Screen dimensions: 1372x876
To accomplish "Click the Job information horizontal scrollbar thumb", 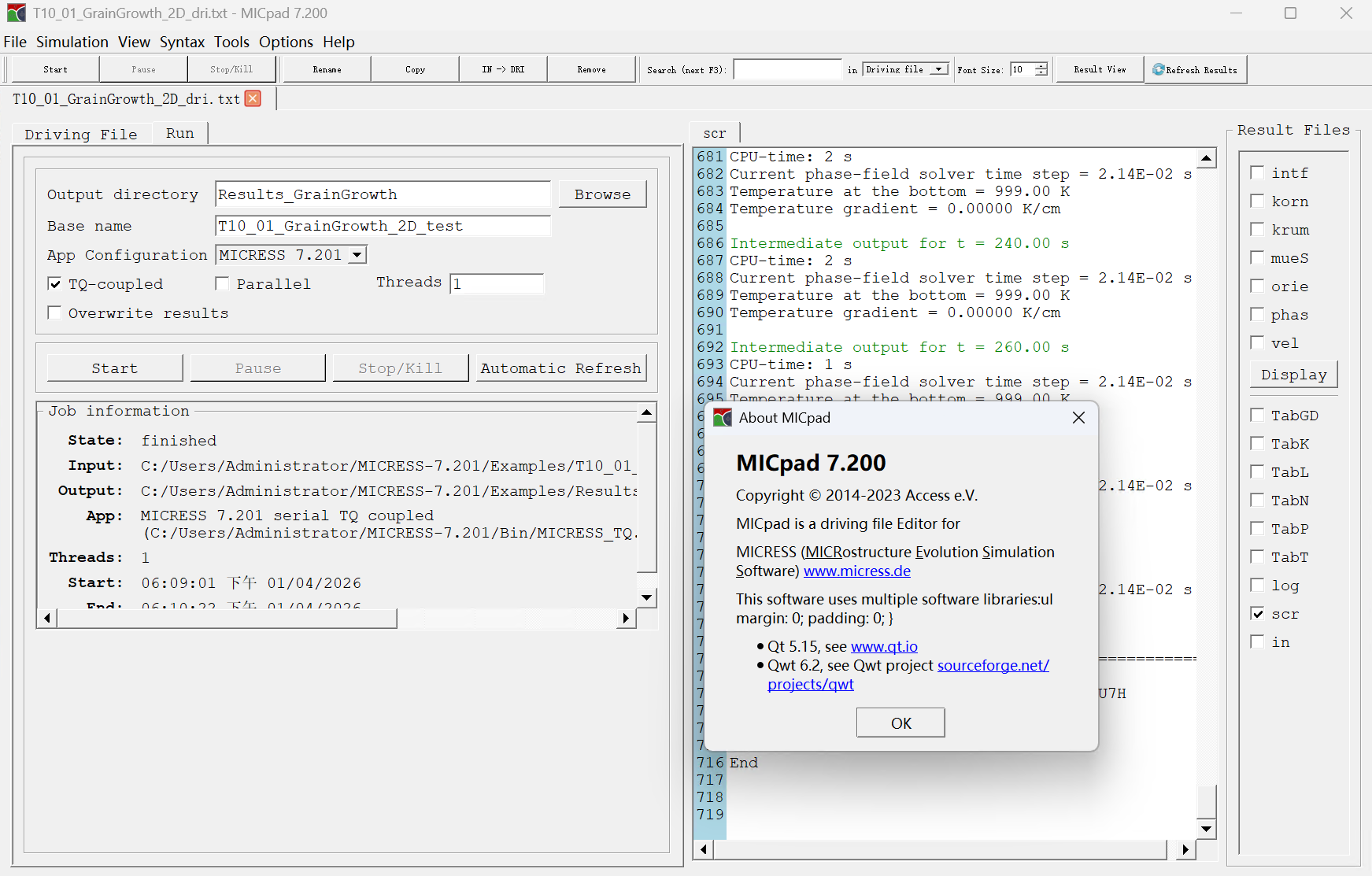I will tap(227, 619).
